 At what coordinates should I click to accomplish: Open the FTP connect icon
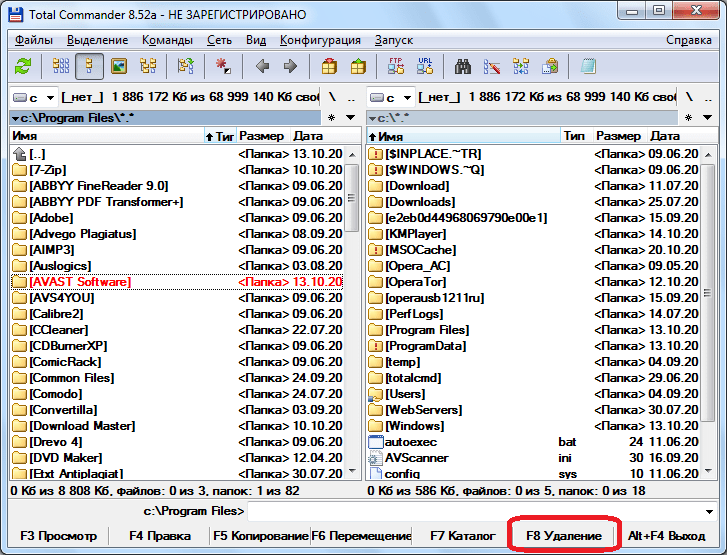click(395, 66)
